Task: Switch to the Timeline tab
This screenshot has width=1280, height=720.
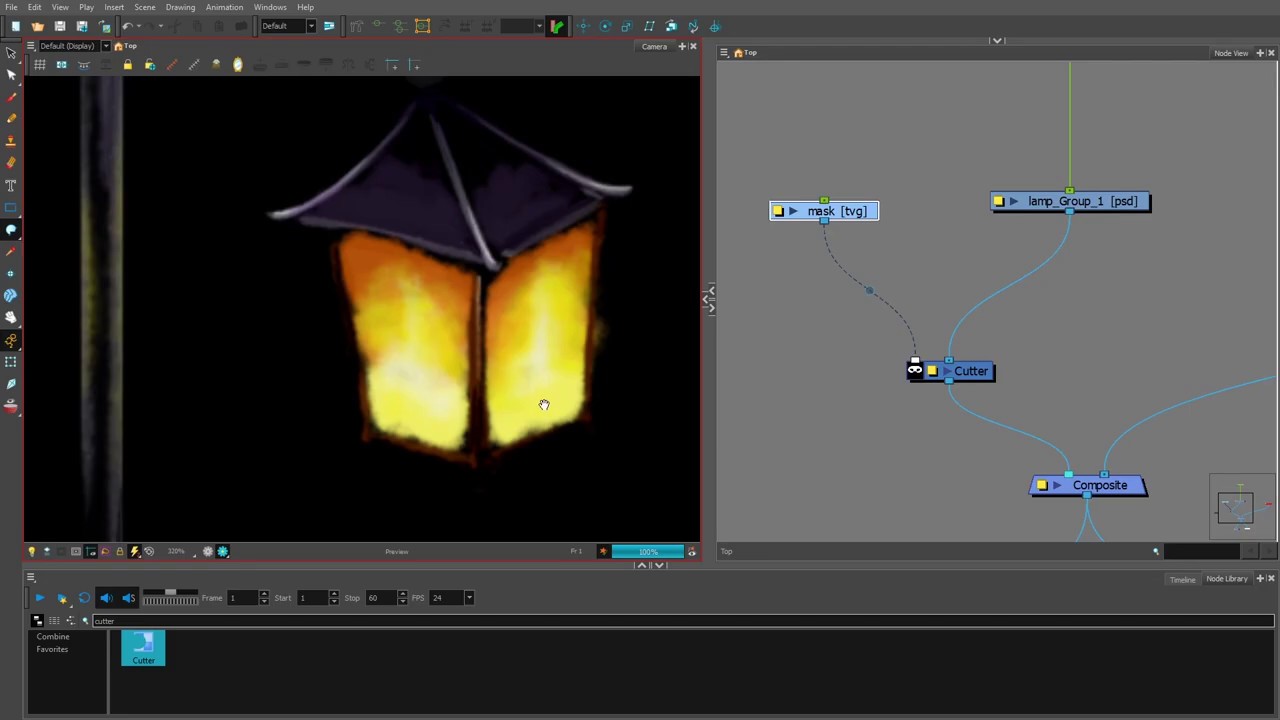Action: click(1183, 579)
